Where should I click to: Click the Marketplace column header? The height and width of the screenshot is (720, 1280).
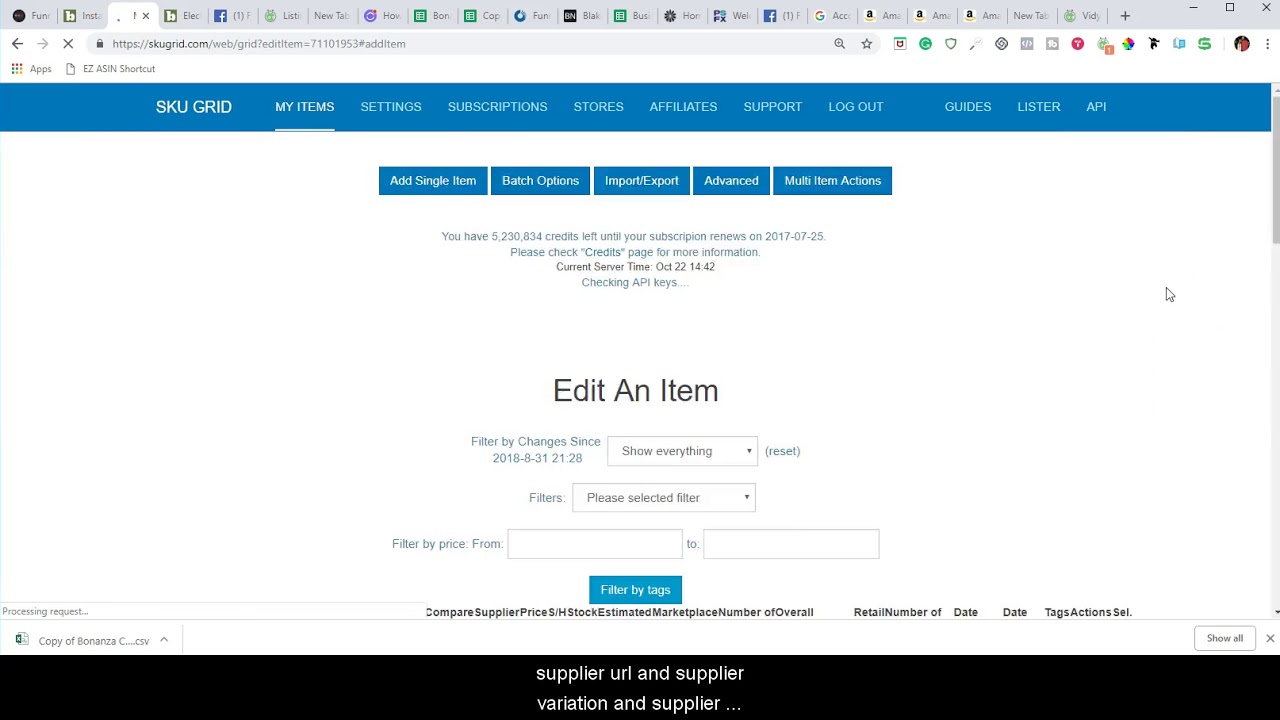[x=685, y=612]
